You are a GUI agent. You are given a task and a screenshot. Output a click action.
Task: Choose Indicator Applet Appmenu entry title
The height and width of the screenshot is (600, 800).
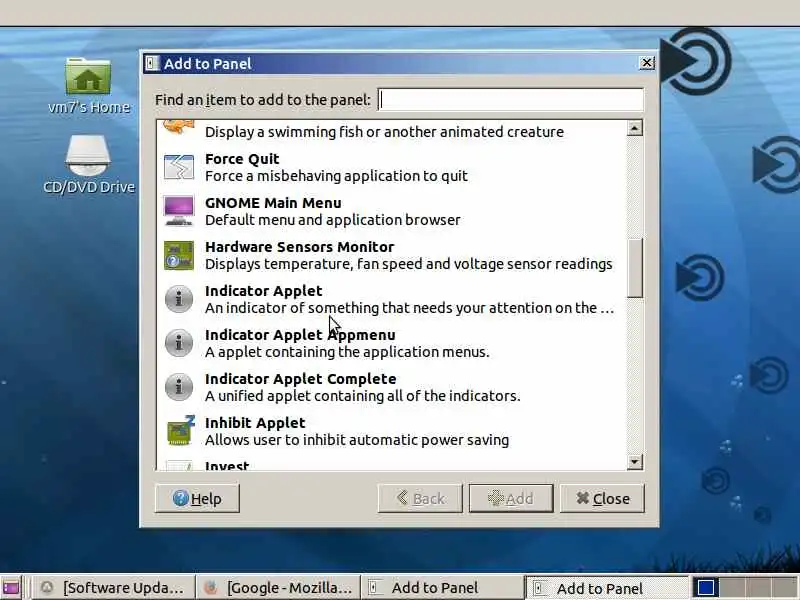click(x=300, y=335)
